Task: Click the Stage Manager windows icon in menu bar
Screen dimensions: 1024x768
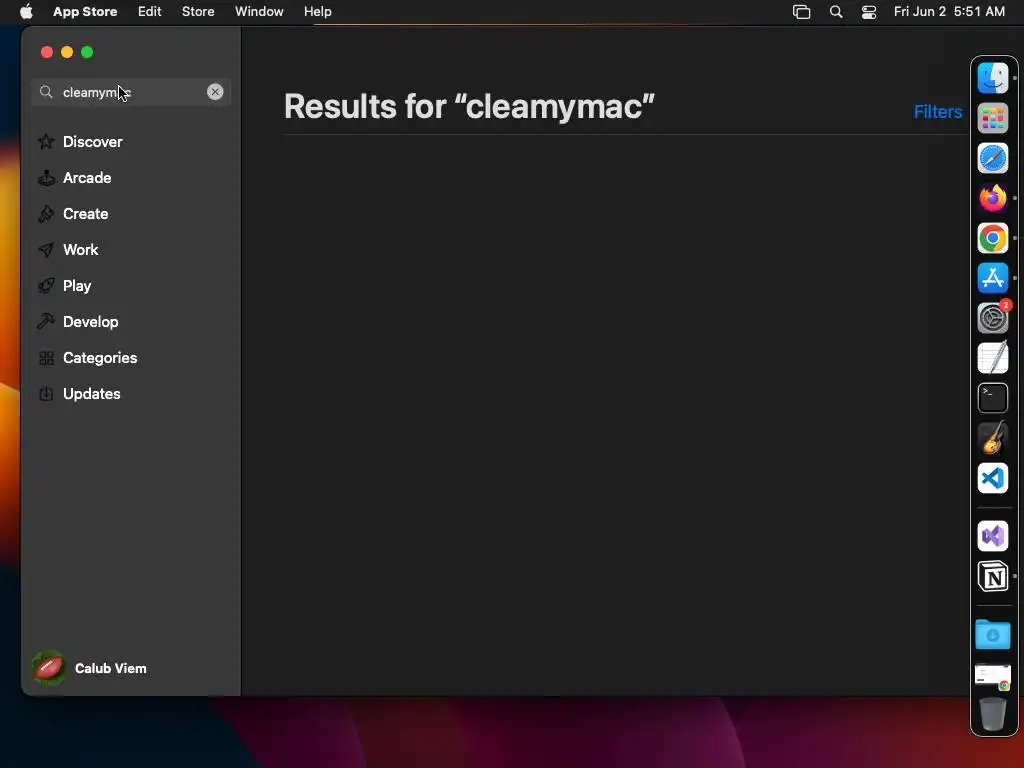Action: click(x=801, y=12)
